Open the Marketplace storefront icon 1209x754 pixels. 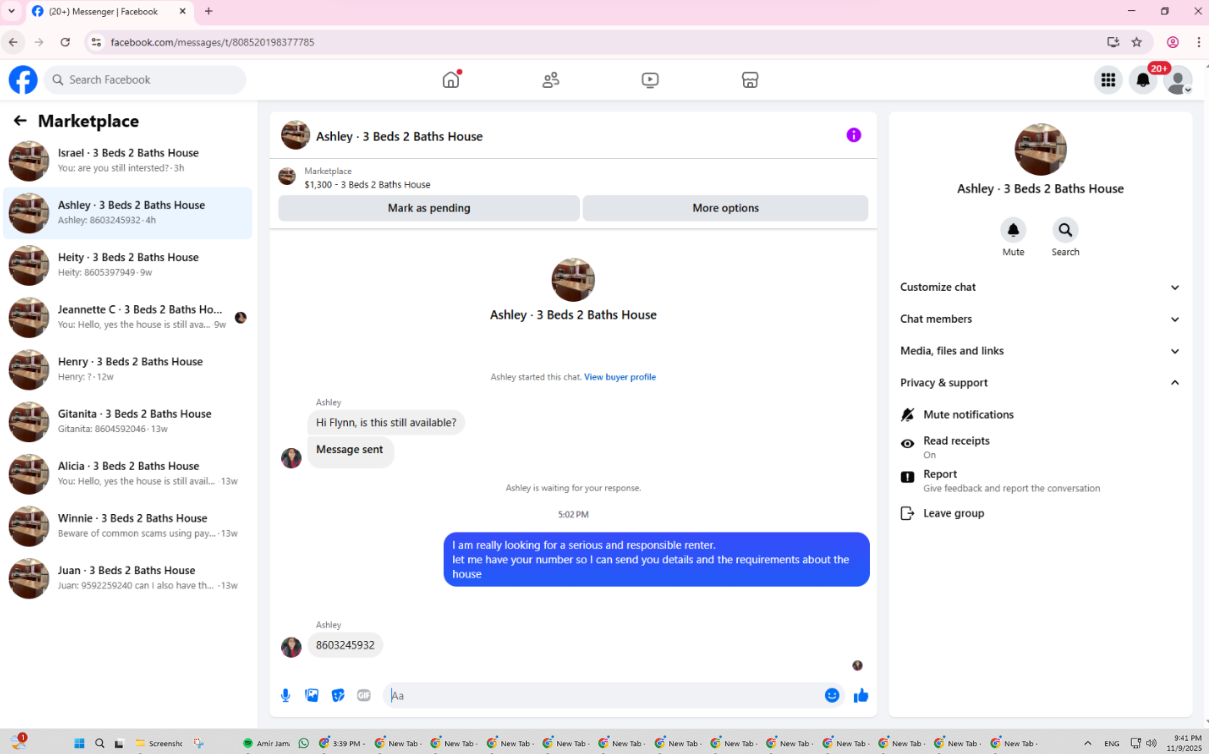coord(750,80)
